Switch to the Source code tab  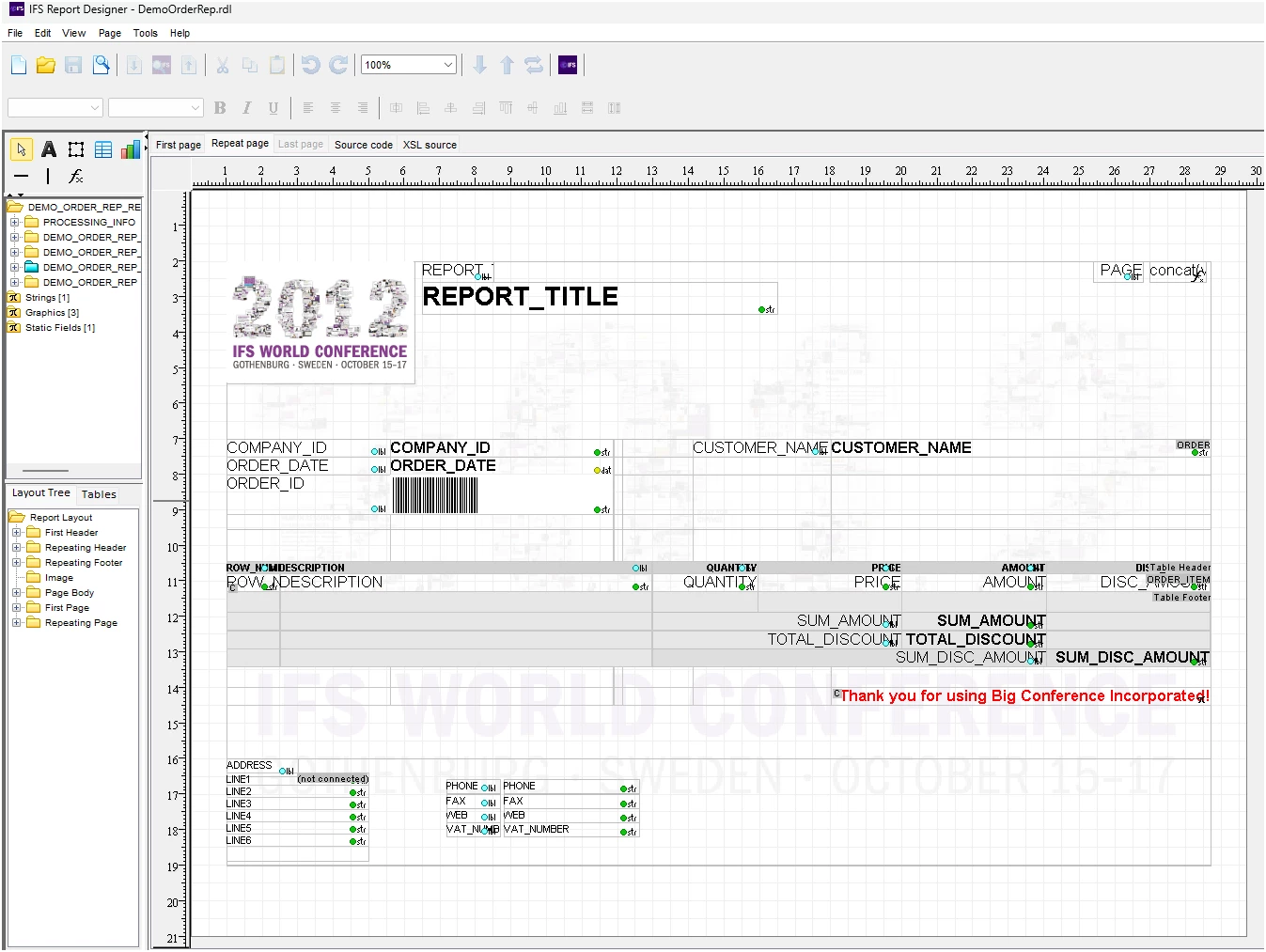[364, 145]
